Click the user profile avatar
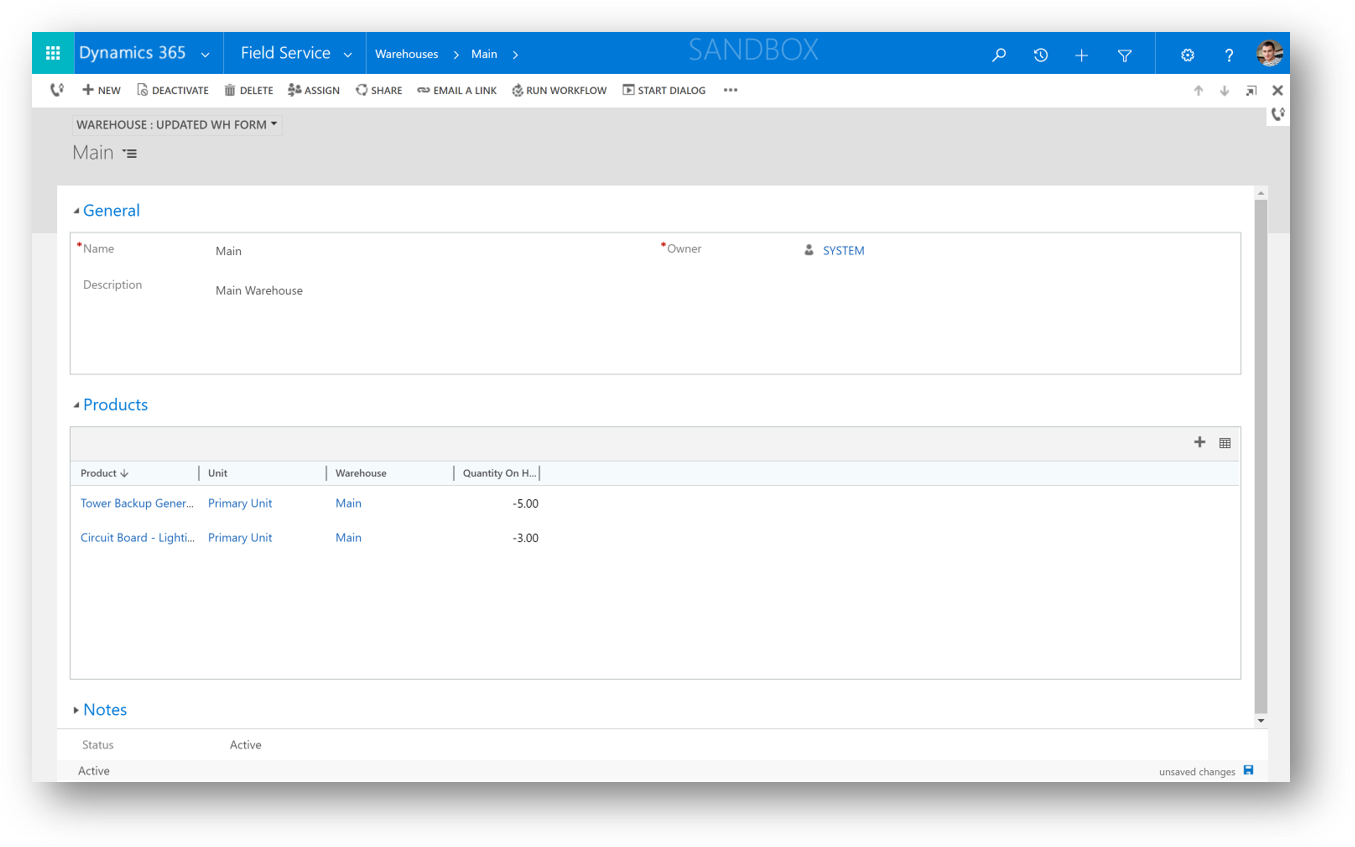Image resolution: width=1355 pixels, height=847 pixels. click(x=1270, y=54)
